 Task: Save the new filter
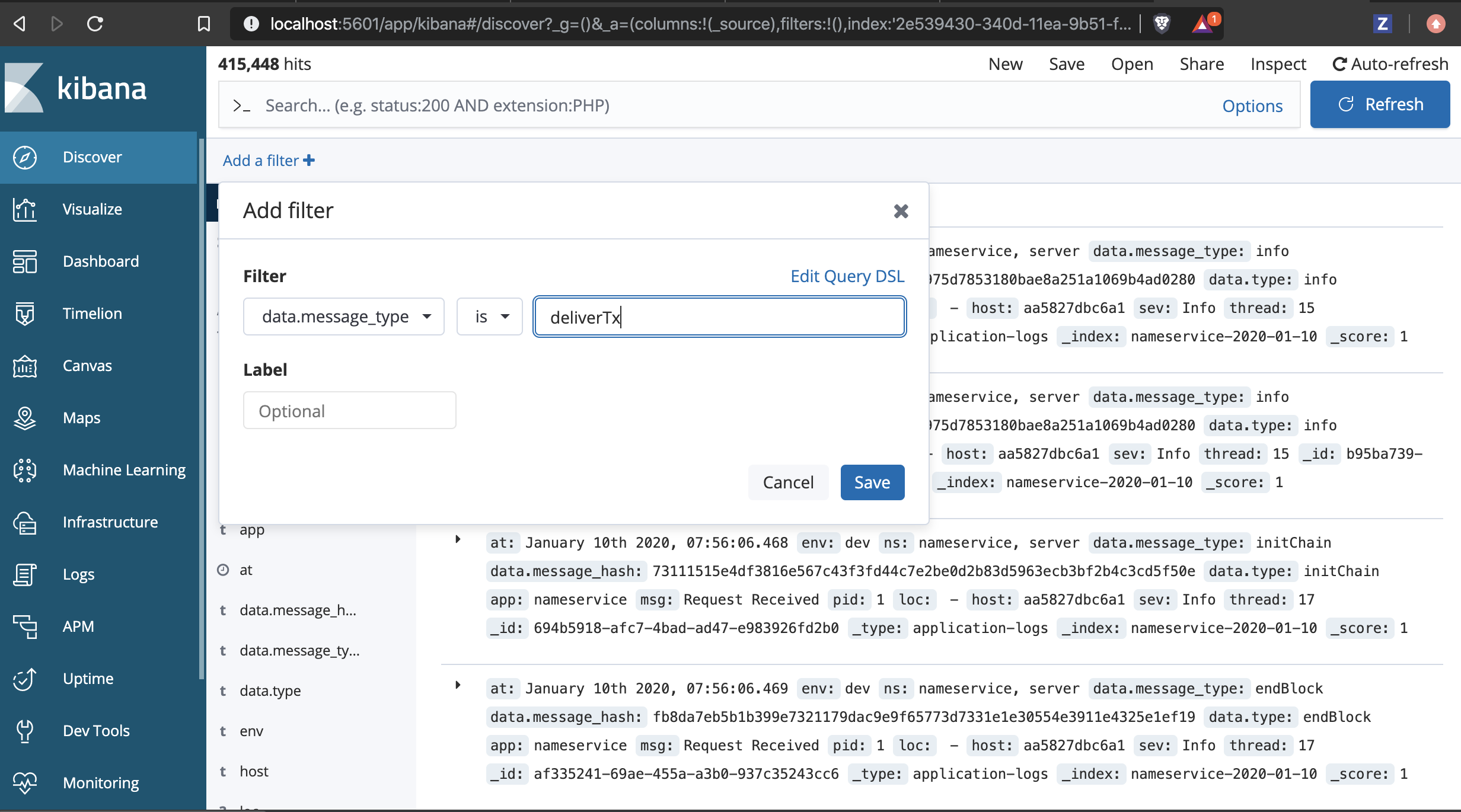[872, 482]
